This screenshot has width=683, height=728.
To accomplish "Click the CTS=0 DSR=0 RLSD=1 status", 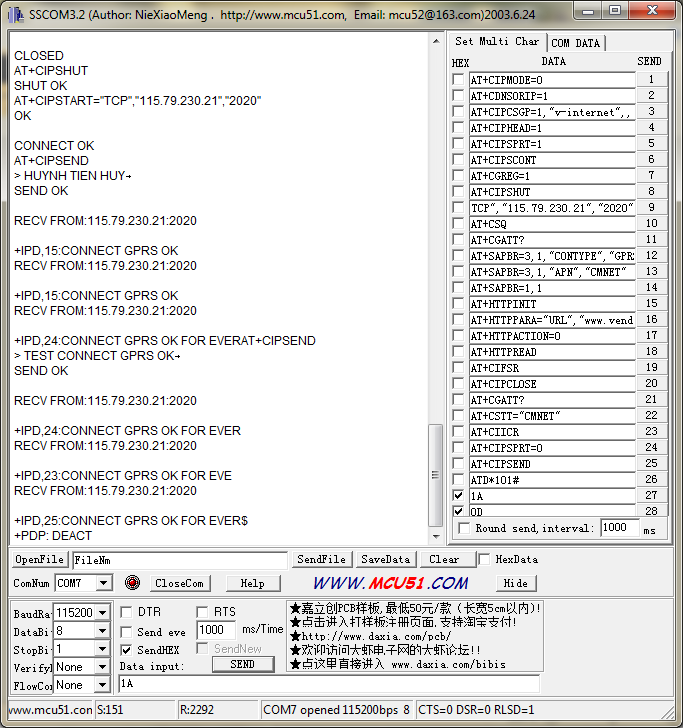I will pyautogui.click(x=476, y=710).
